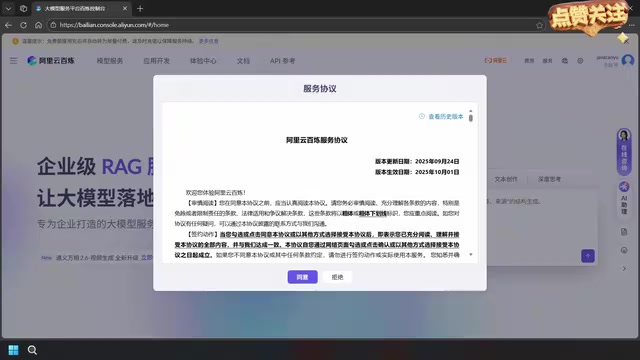
Task: Close the 大模型服务平台百炼控制台 browser tab
Action: (x=125, y=8)
